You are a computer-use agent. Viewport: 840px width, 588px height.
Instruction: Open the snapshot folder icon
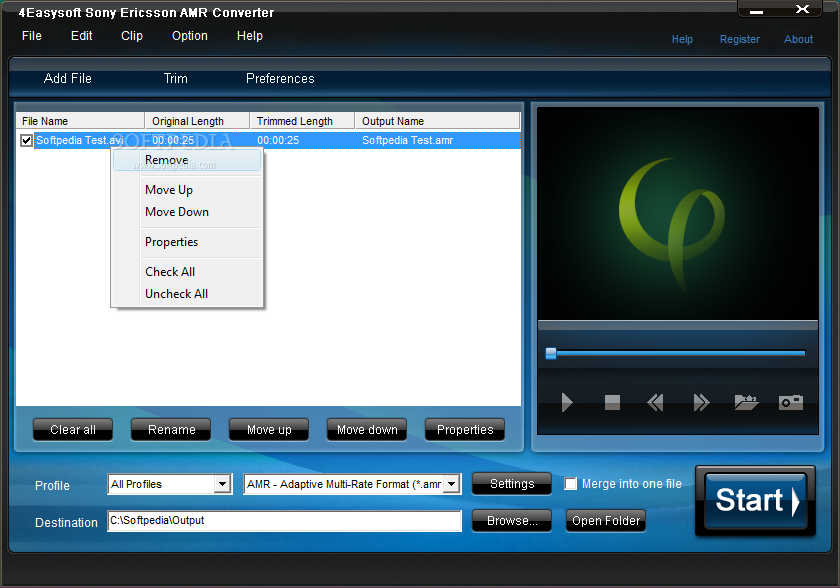[746, 402]
